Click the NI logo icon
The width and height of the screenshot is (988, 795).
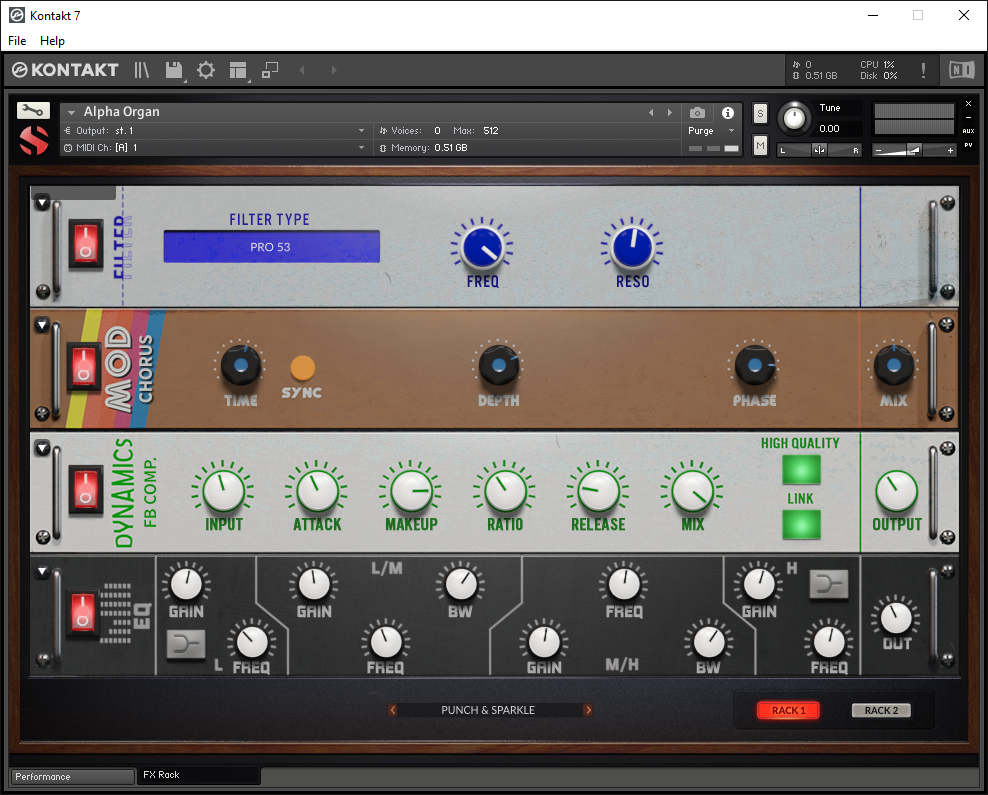click(962, 69)
